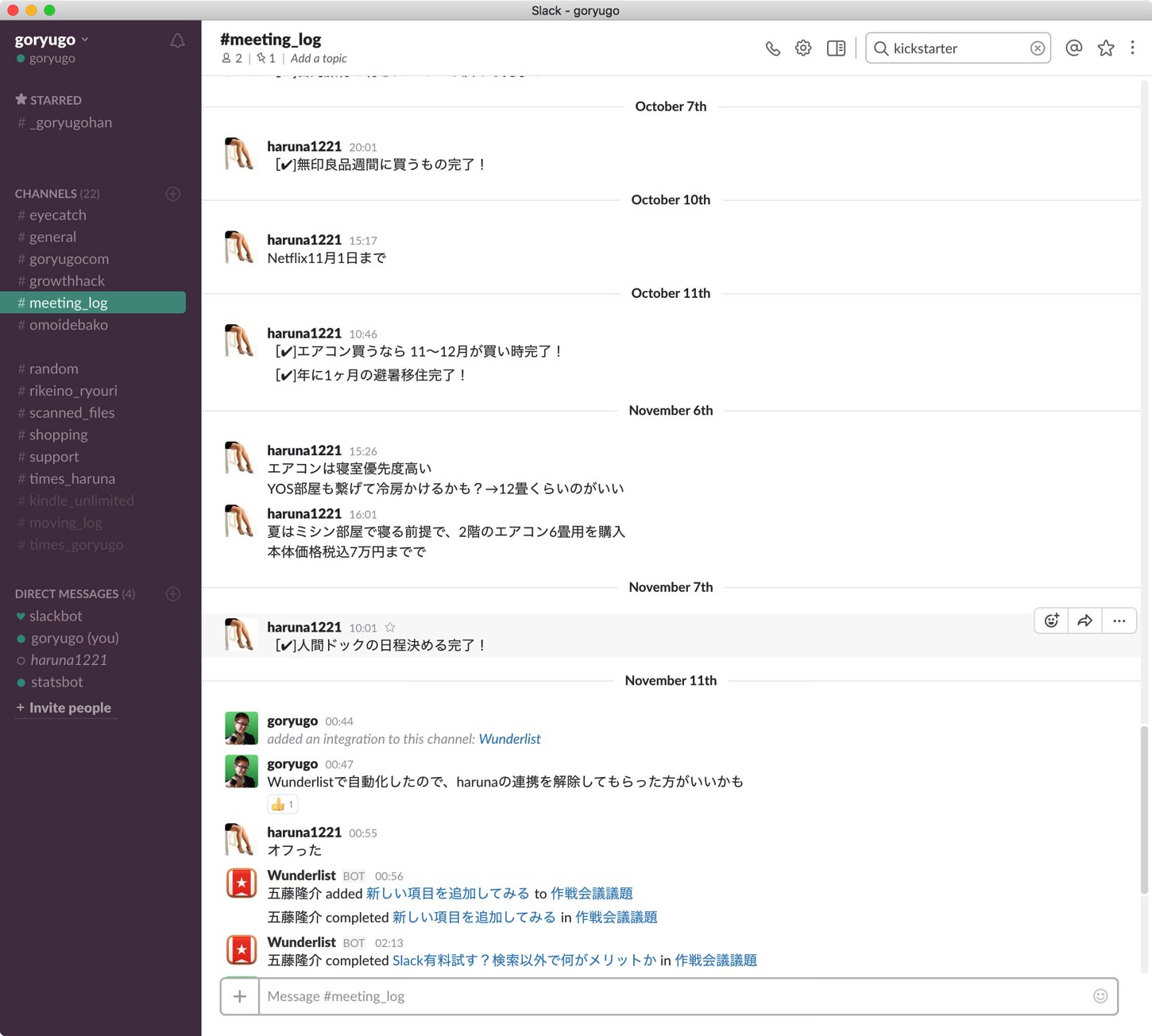
Task: Switch to the shopping channel
Action: [58, 435]
